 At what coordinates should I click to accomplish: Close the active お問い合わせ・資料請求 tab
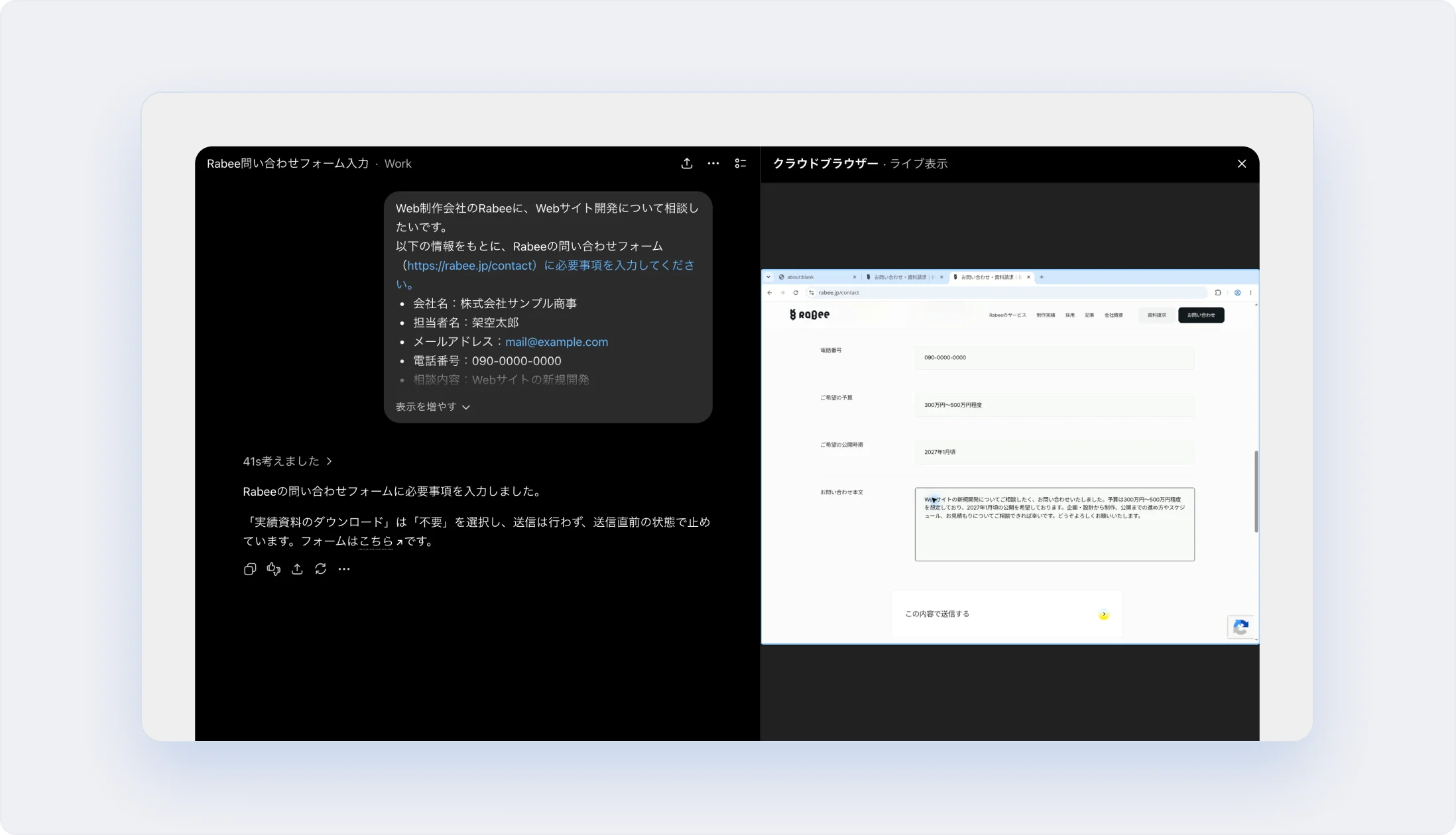point(1028,277)
